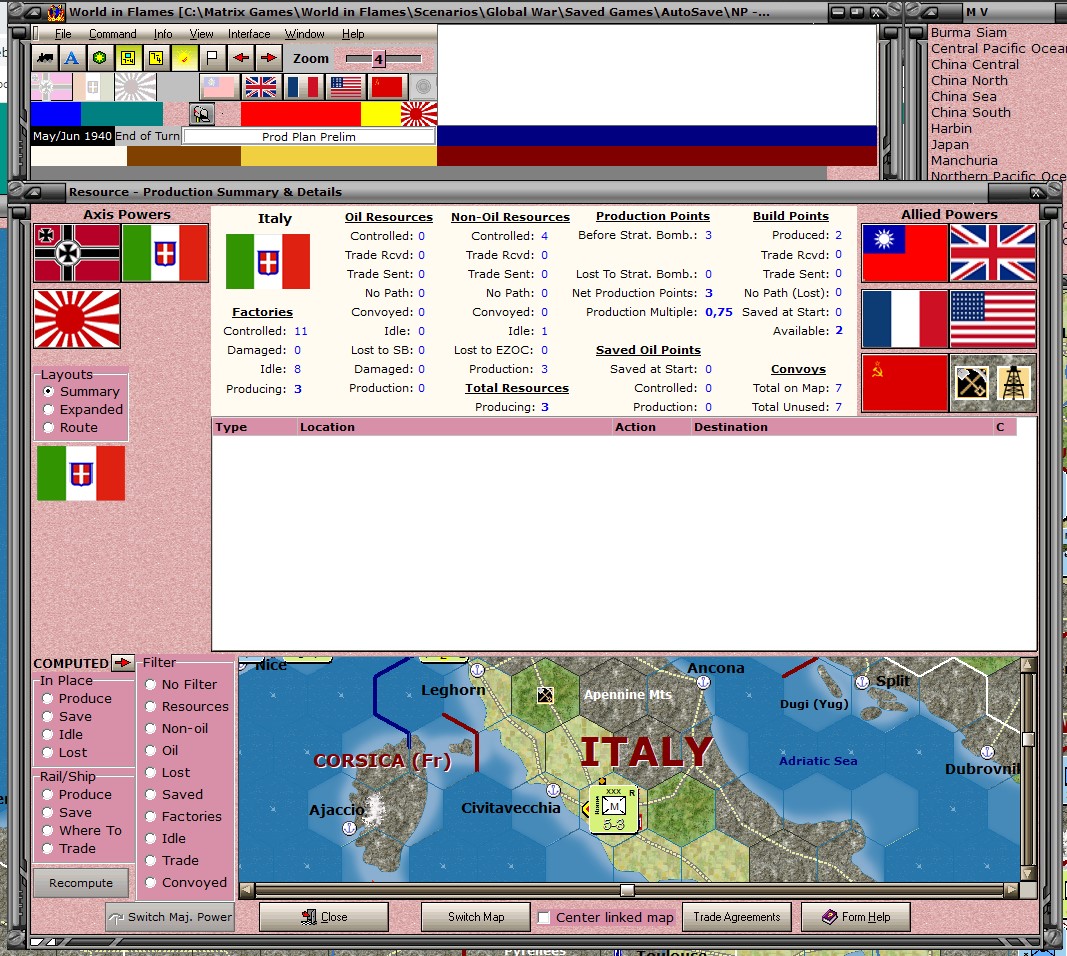Toggle the sun and checkmark toolbar icon
Viewport: 1067px width, 956px height.
pos(184,58)
